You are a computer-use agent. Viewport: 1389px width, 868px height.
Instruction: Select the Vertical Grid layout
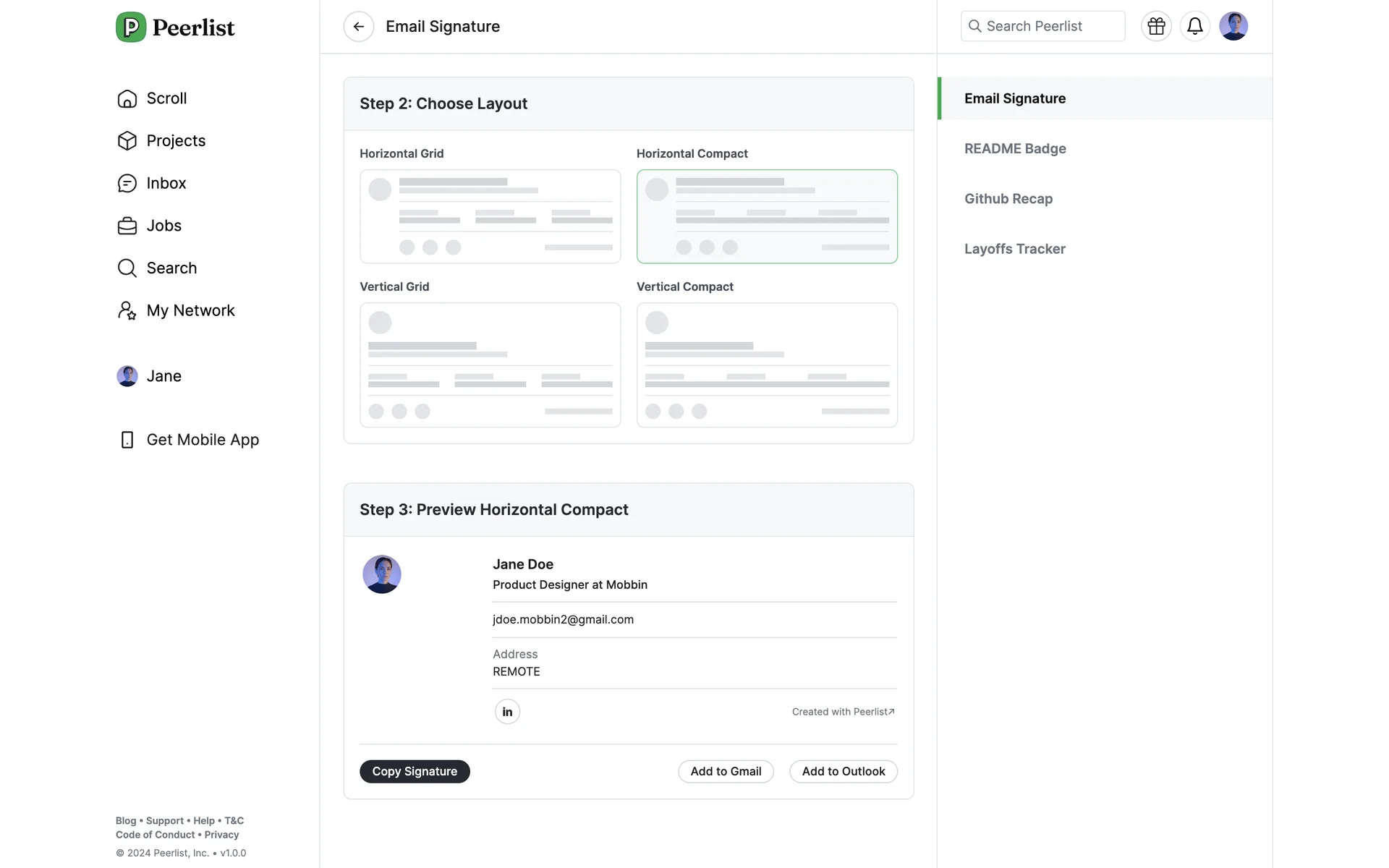(x=490, y=365)
